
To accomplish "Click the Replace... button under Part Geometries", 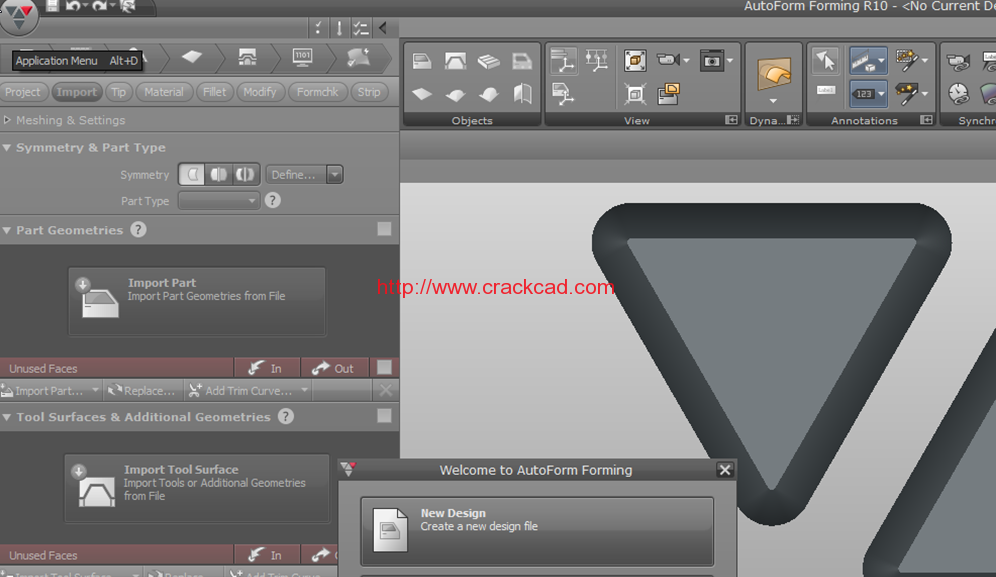I will pyautogui.click(x=142, y=390).
